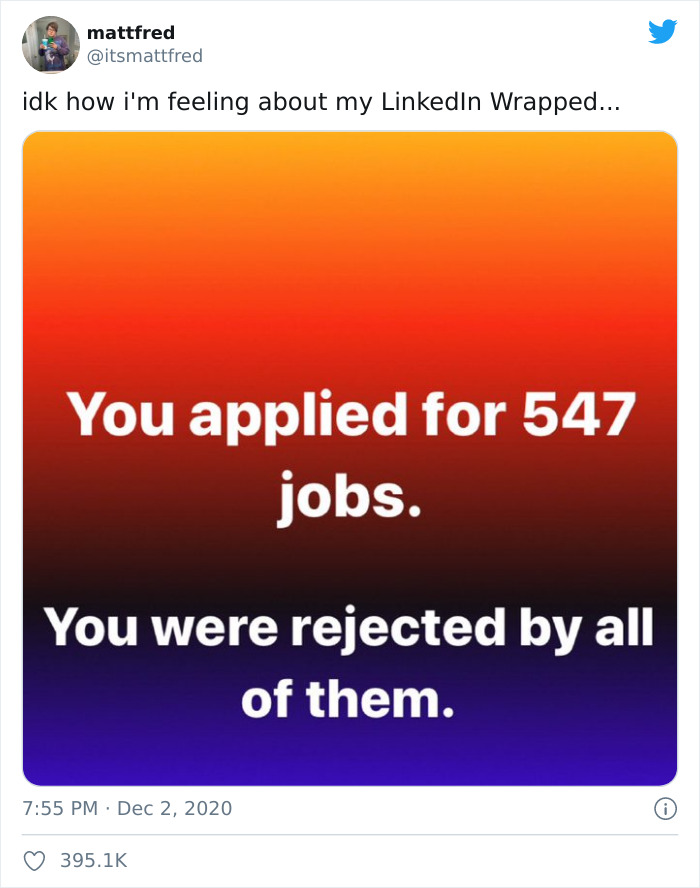The image size is (700, 888).
Task: Click the 395.1K likes count
Action: 91,857
